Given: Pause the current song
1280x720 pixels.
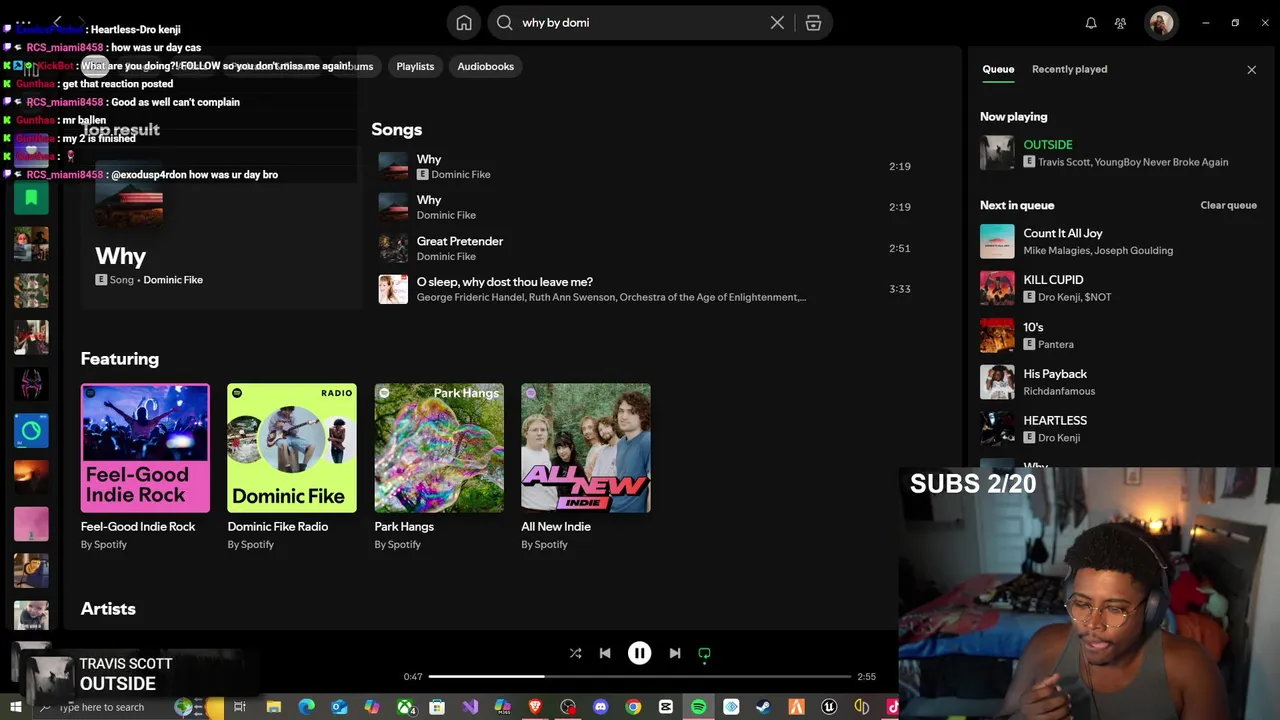Looking at the screenshot, I should point(639,653).
